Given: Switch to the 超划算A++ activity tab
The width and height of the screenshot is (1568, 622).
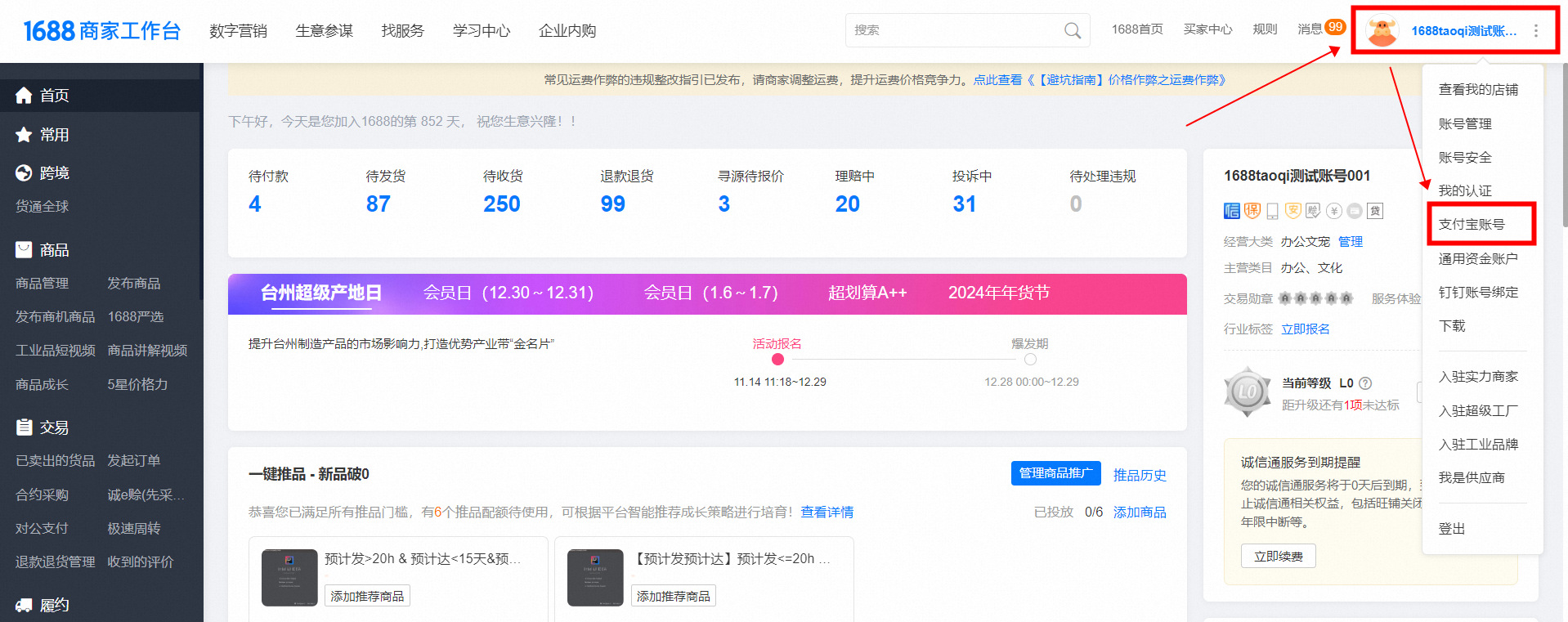Looking at the screenshot, I should point(867,293).
